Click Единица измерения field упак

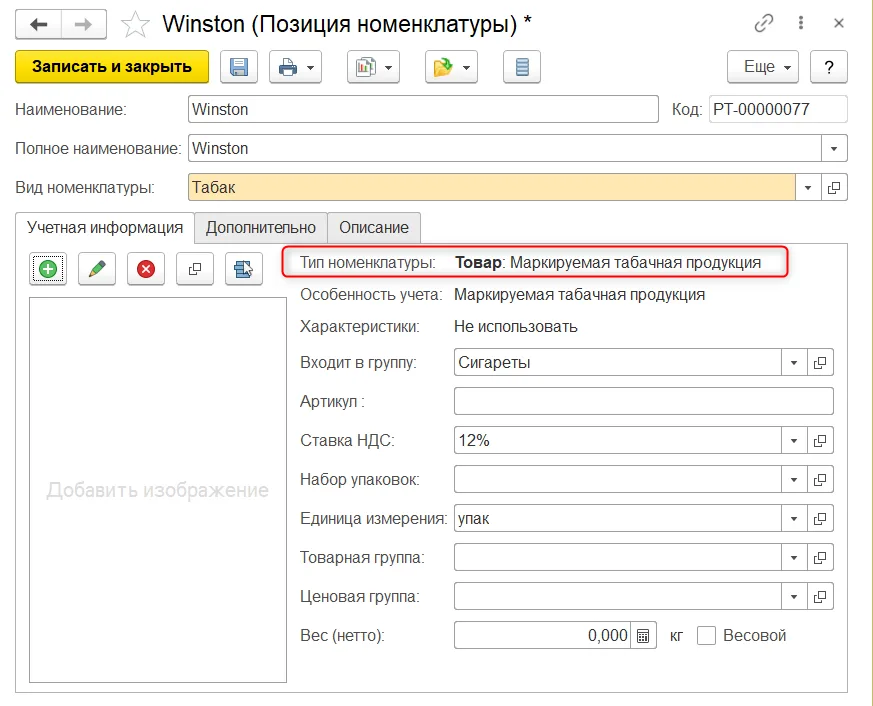(617, 518)
